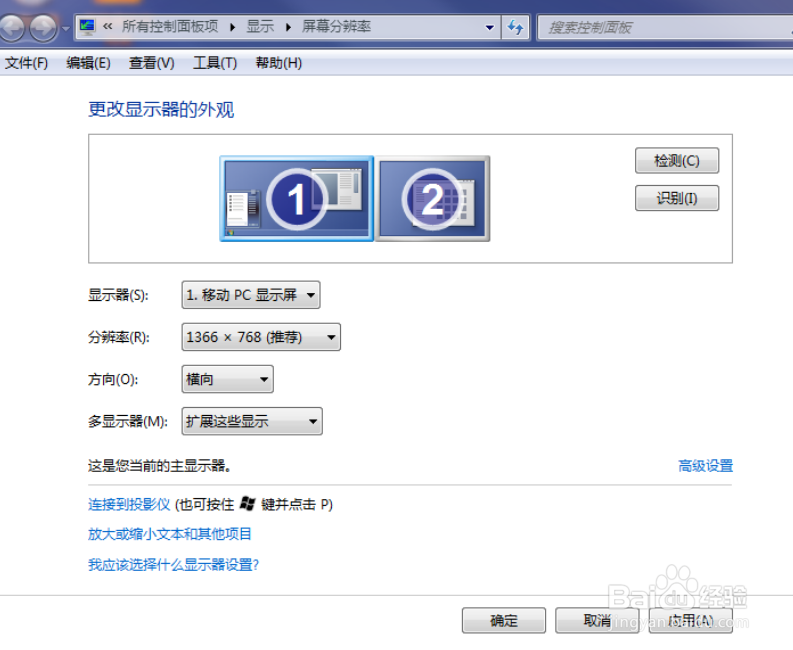Viewport: 793px width, 650px height.
Task: Click the 这是您当前的主显示器 text
Action: 159,466
